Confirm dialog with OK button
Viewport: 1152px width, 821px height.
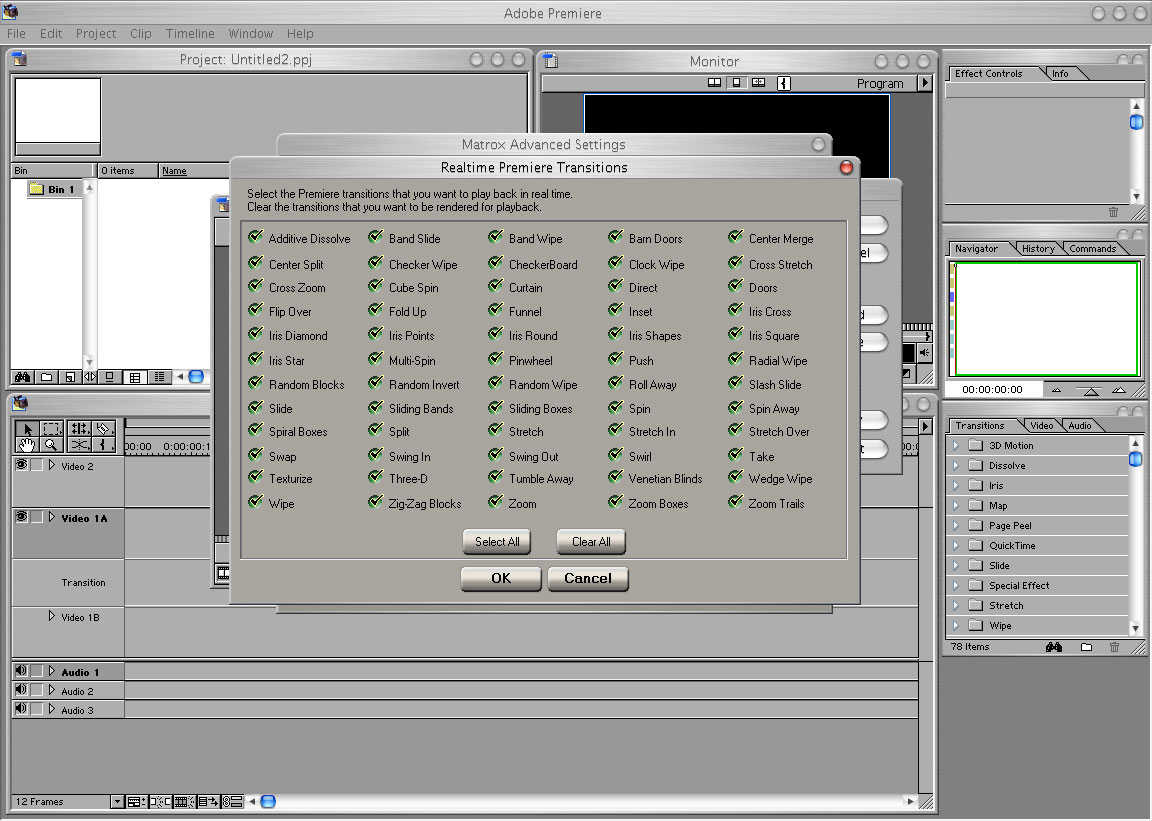pos(501,578)
